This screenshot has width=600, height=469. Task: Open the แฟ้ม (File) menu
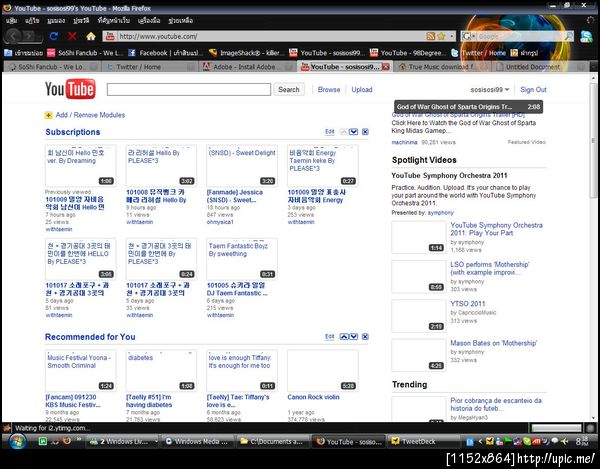tap(11, 20)
